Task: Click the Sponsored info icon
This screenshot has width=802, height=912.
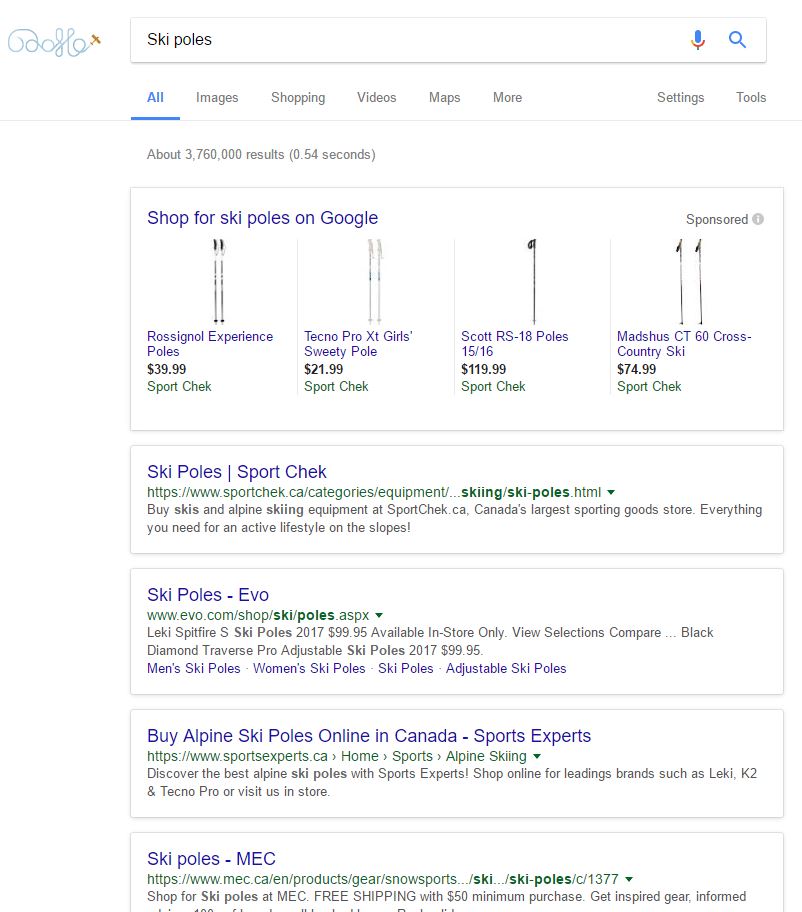Action: (758, 219)
